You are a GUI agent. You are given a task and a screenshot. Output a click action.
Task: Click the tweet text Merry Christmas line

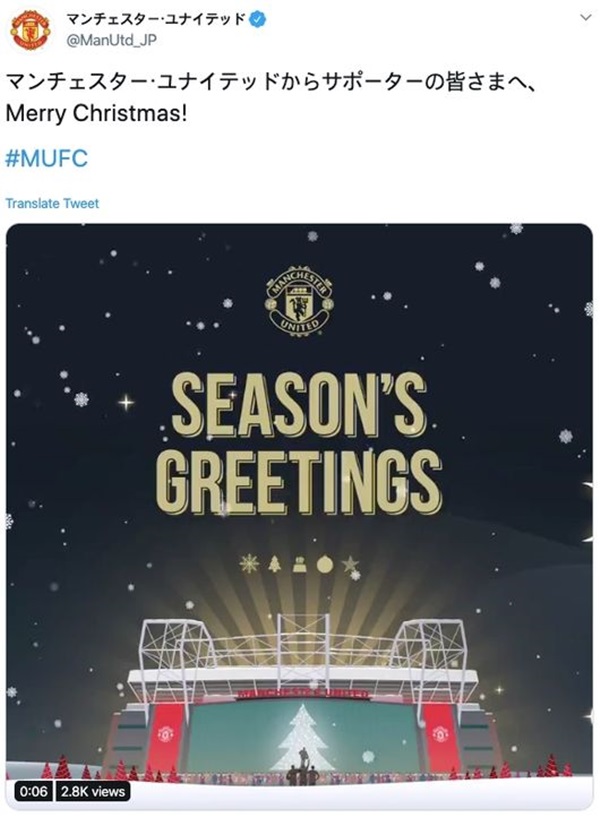[x=96, y=113]
